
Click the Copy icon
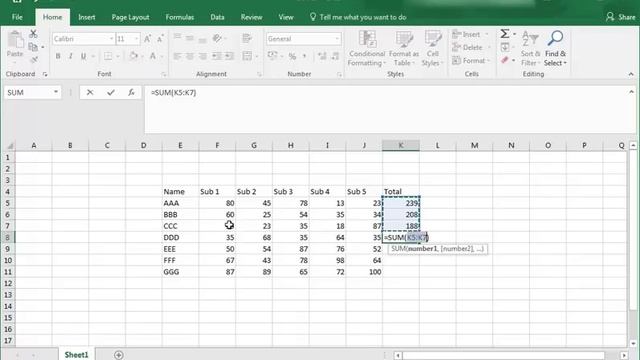pyautogui.click(x=33, y=47)
